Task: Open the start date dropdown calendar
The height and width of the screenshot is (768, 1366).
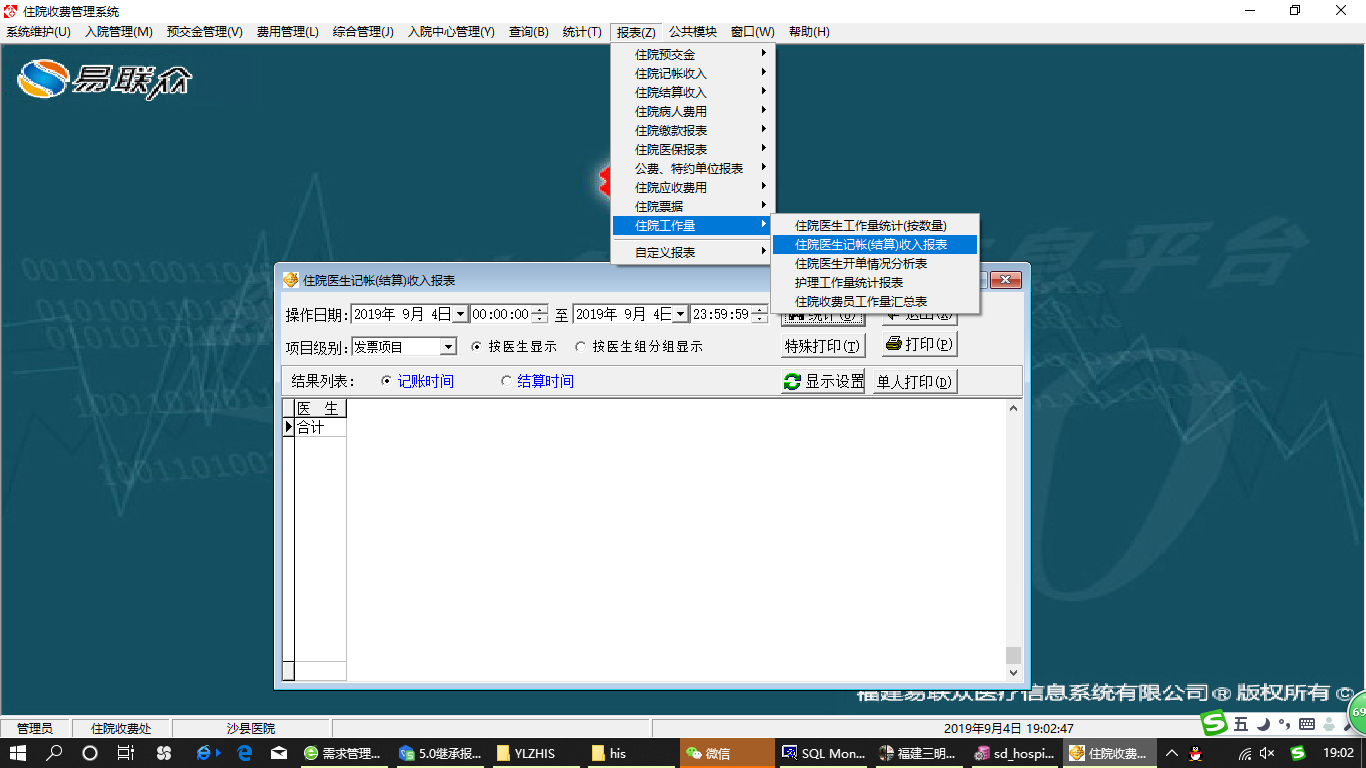Action: click(x=460, y=314)
